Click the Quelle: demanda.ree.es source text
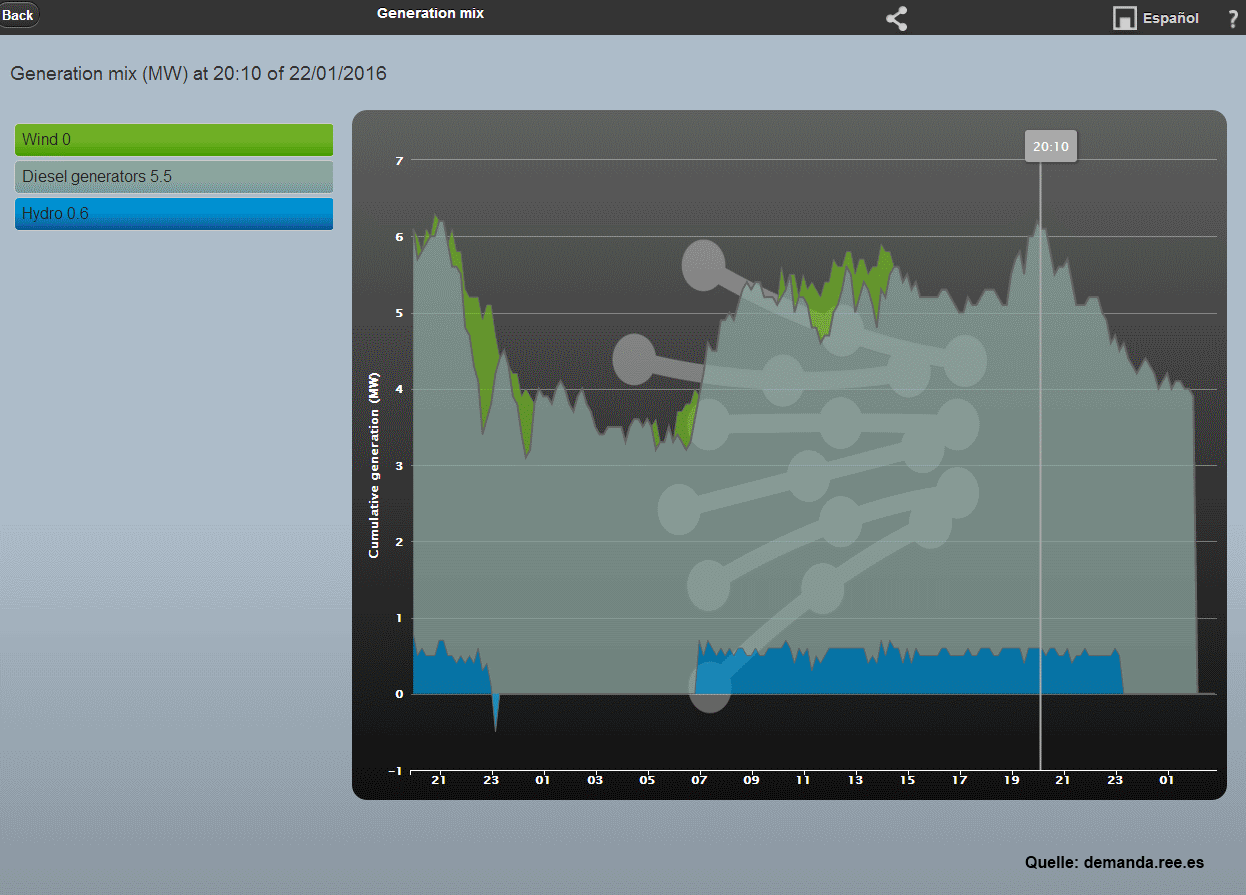The image size is (1246, 895). click(1114, 862)
